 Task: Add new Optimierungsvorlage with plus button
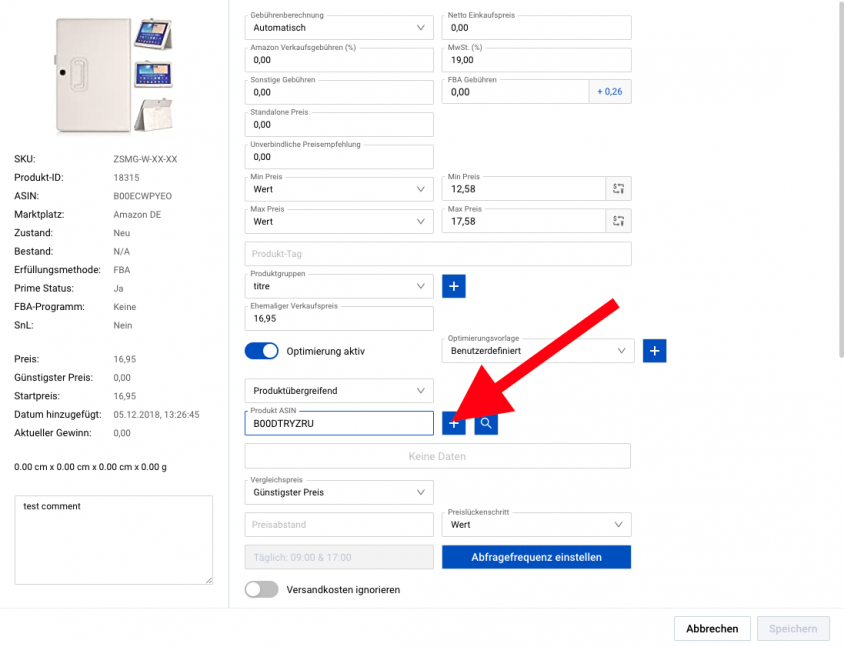click(655, 351)
